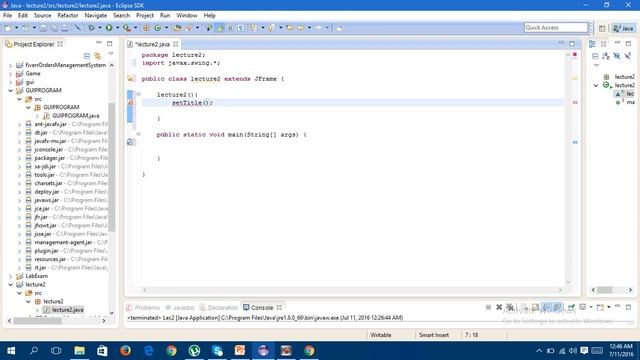Collapse the lecture2() constructor code fold
Image resolution: width=640 pixels, height=360 pixels.
pyautogui.click(x=138, y=94)
